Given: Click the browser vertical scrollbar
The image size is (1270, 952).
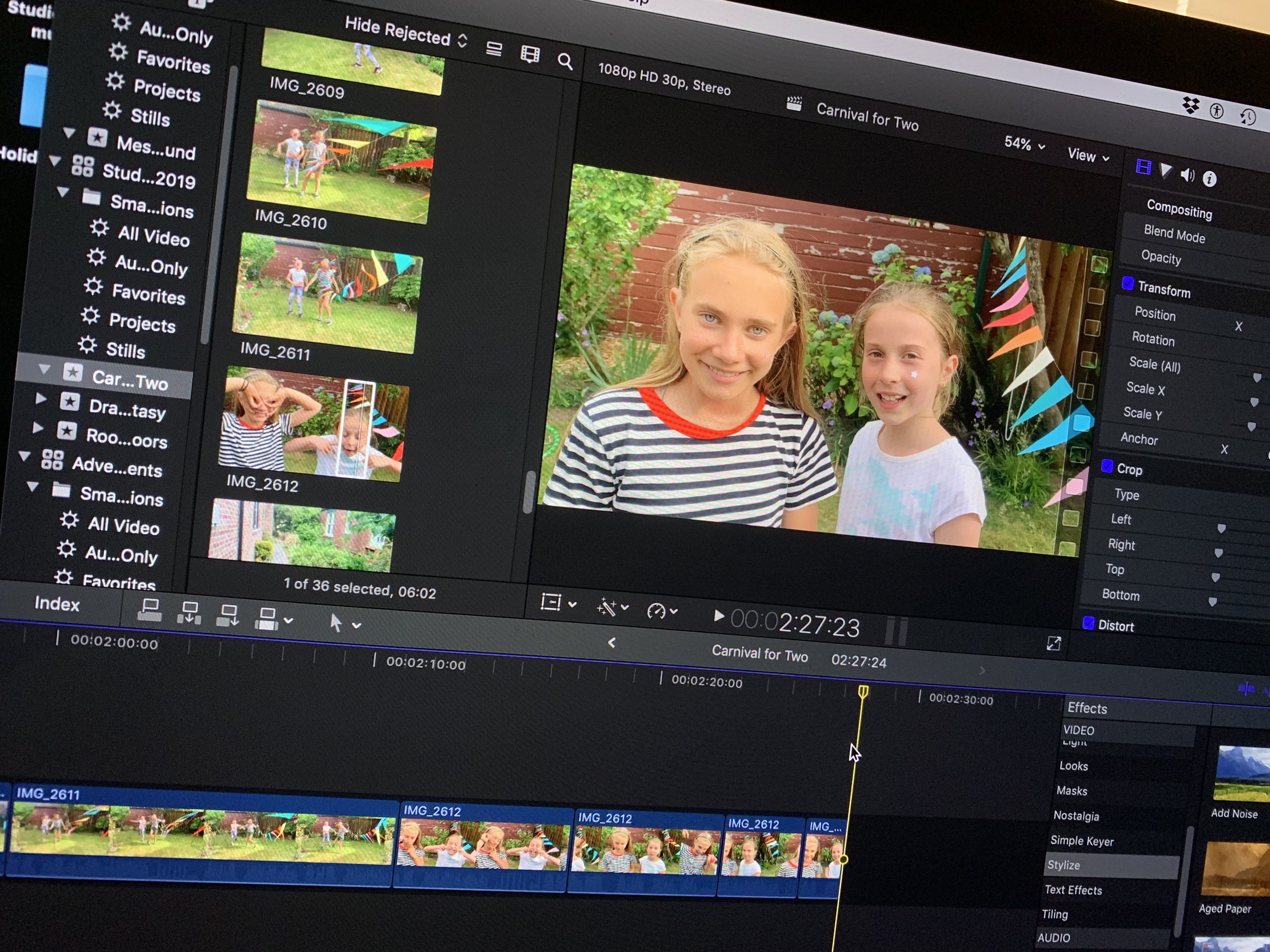Looking at the screenshot, I should tap(529, 492).
